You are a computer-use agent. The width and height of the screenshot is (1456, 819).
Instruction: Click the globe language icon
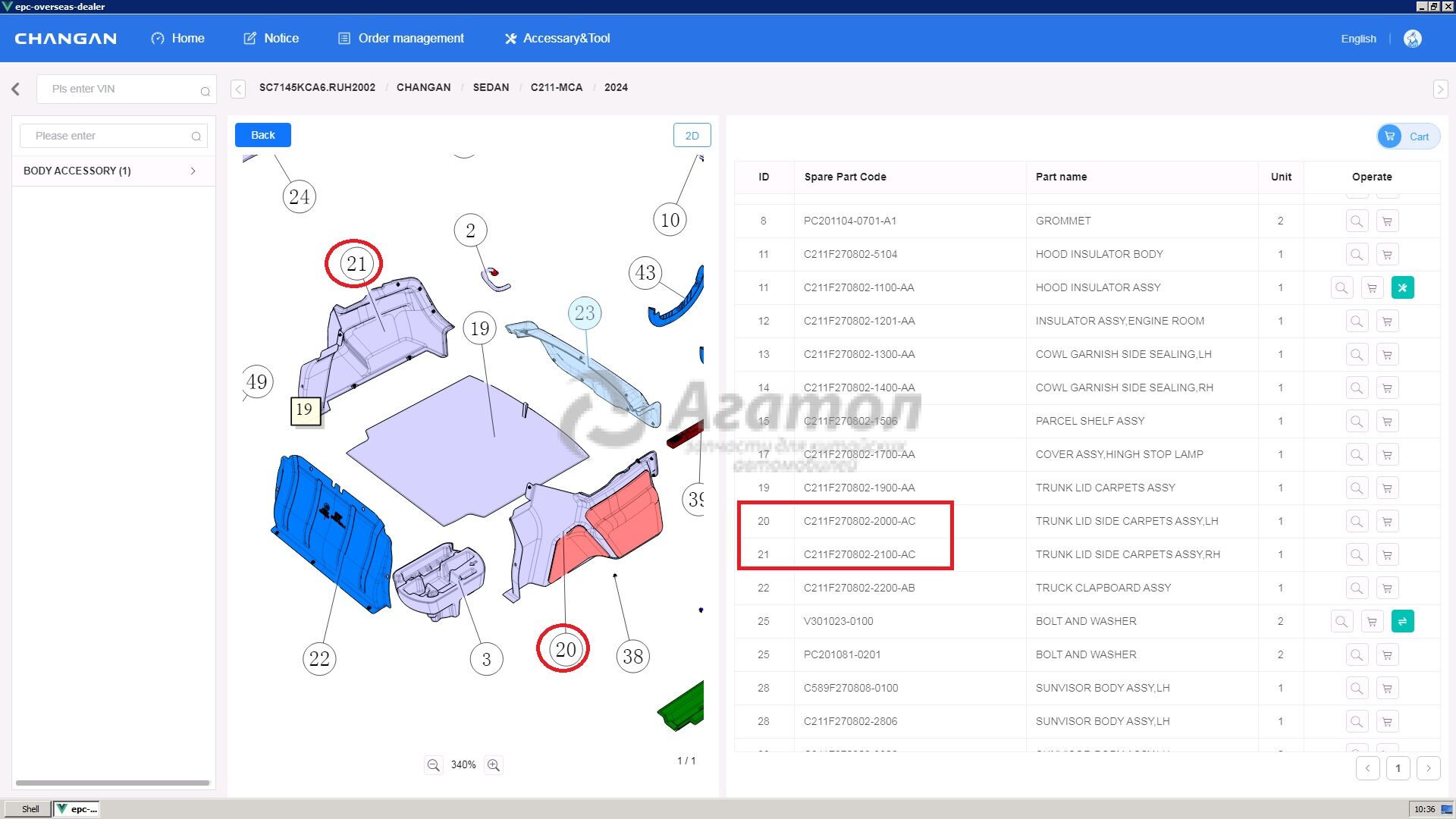click(x=1412, y=39)
